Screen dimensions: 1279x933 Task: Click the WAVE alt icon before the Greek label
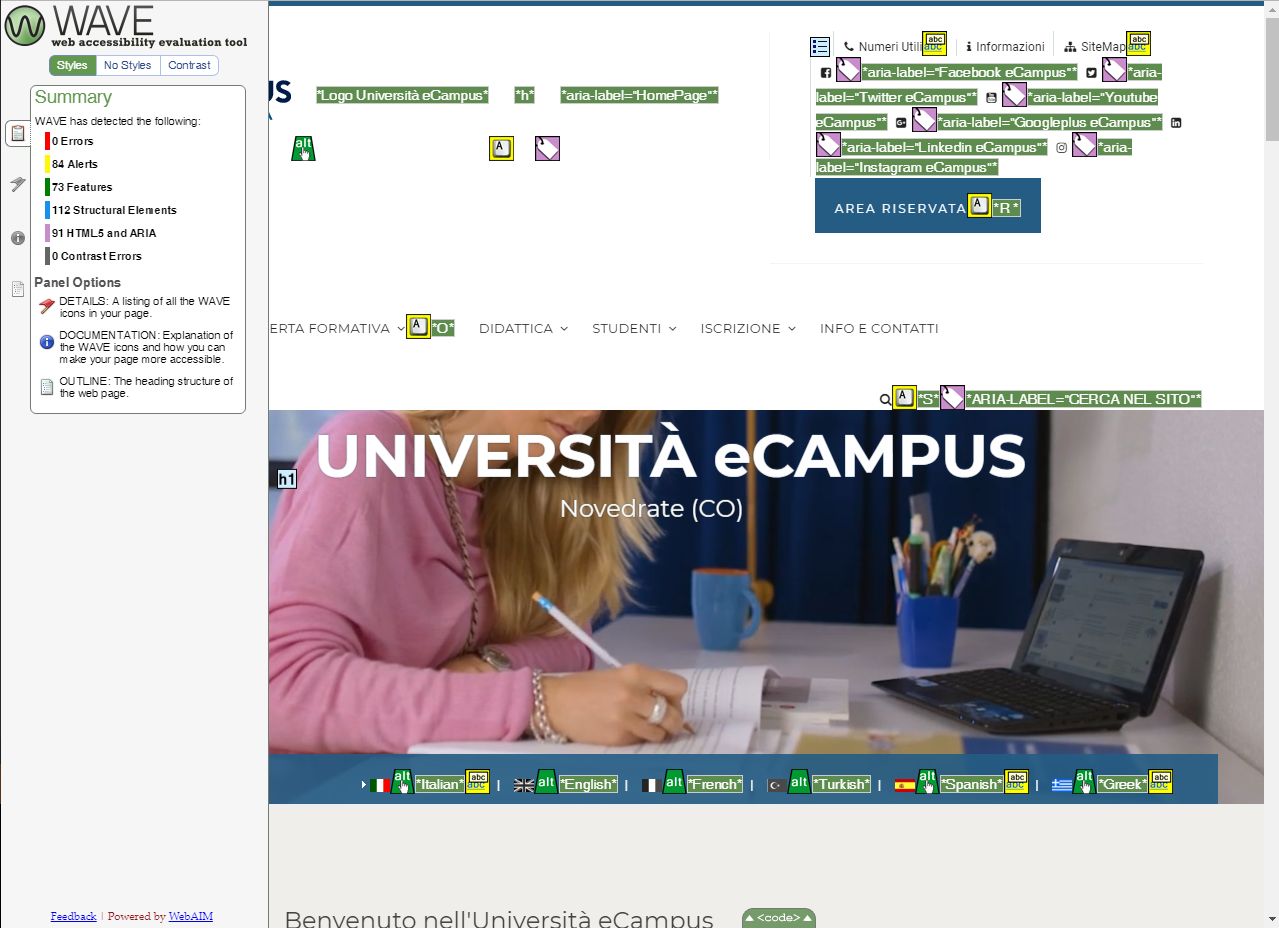(1084, 782)
